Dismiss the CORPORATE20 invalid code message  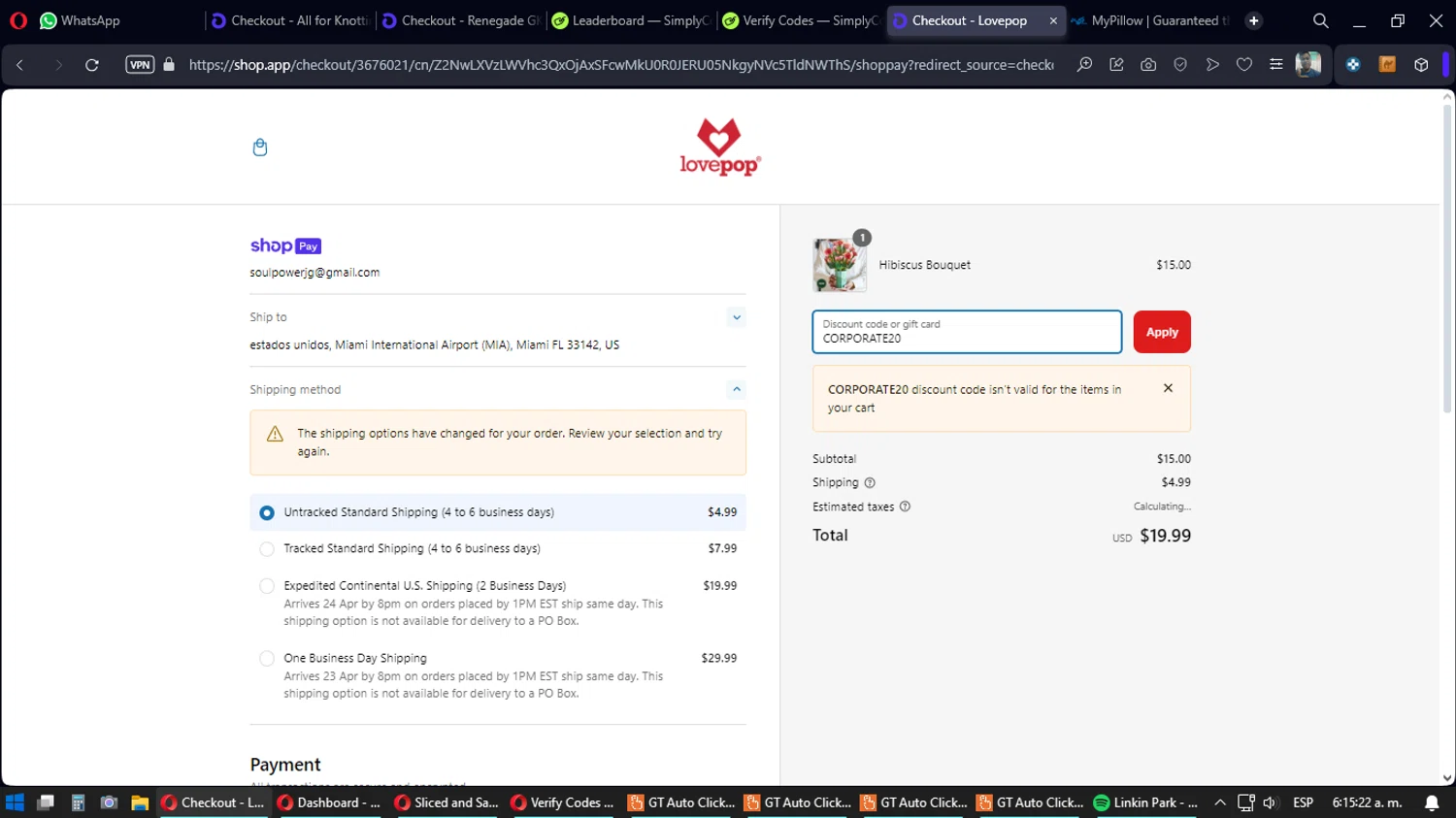[x=1168, y=388]
